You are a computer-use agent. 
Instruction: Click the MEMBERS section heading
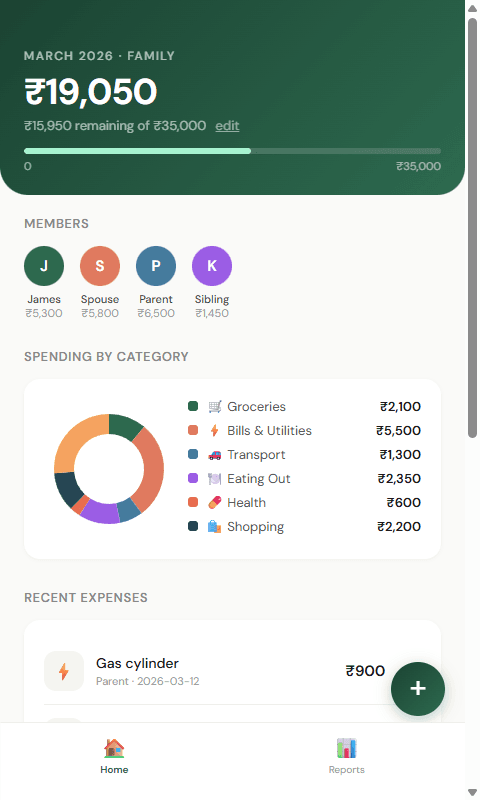tap(57, 223)
